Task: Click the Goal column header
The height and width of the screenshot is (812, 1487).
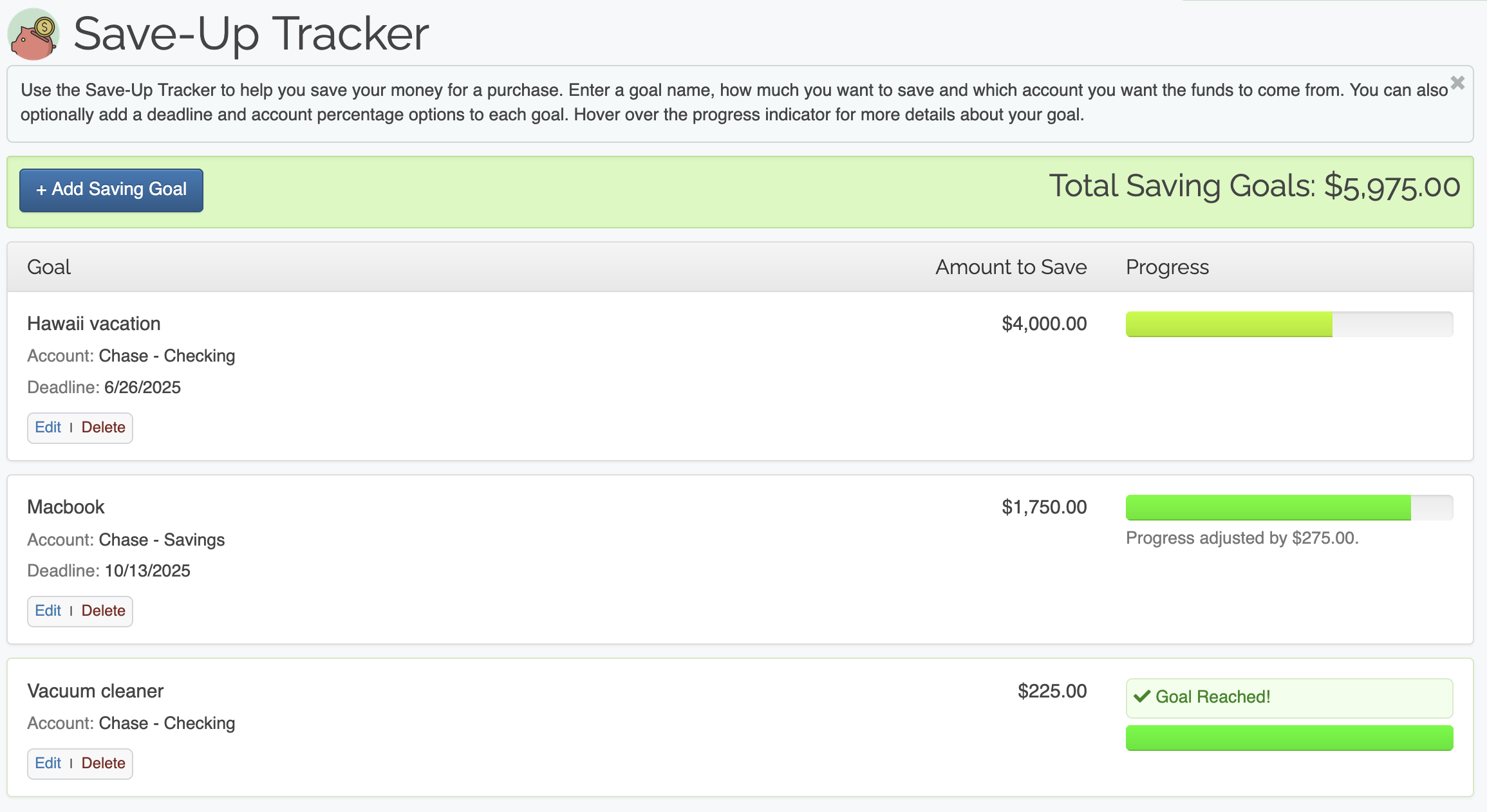Action: 49,267
